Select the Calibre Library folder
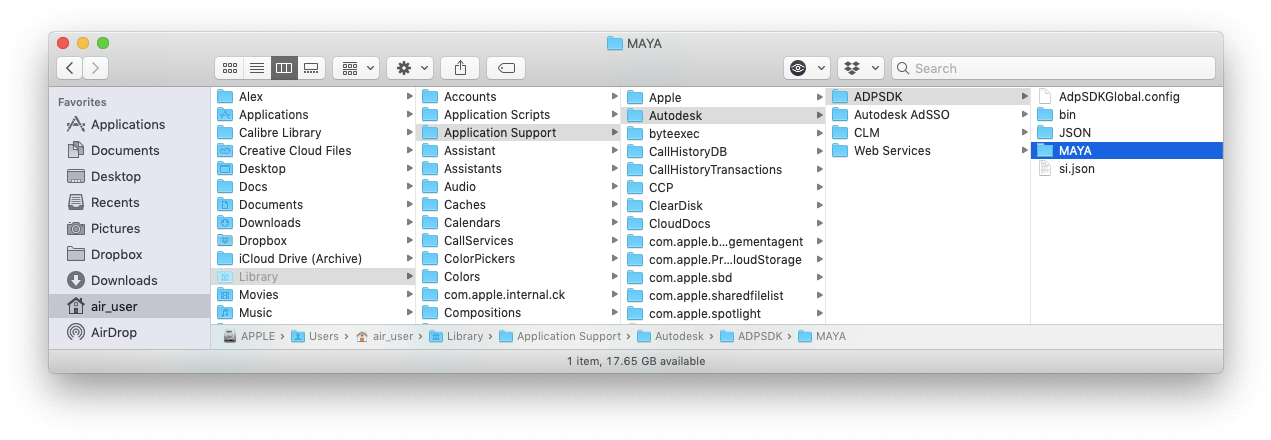The height and width of the screenshot is (440, 1271). click(313, 133)
